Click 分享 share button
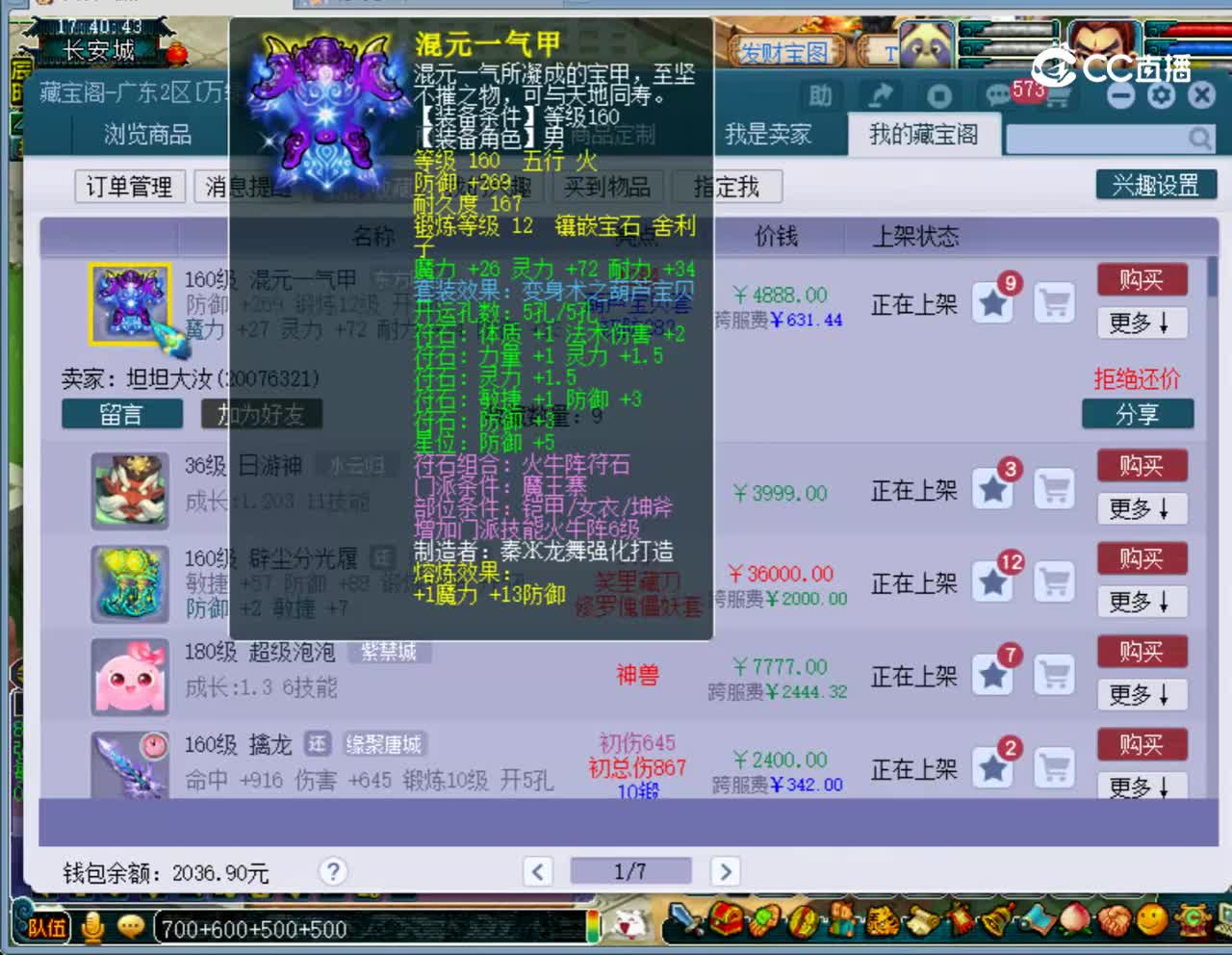 pyautogui.click(x=1138, y=414)
